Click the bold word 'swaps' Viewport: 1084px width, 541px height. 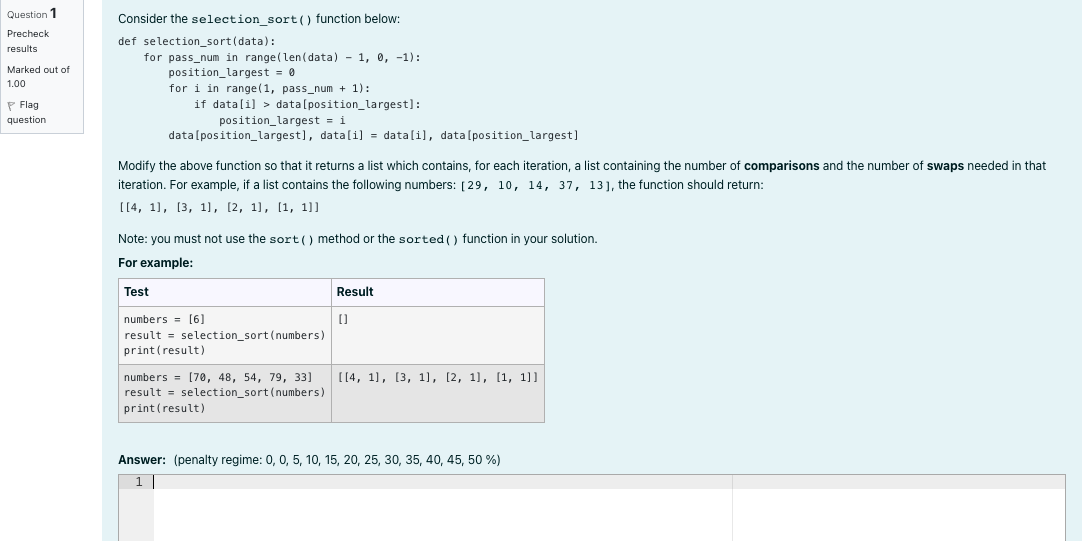coord(945,166)
